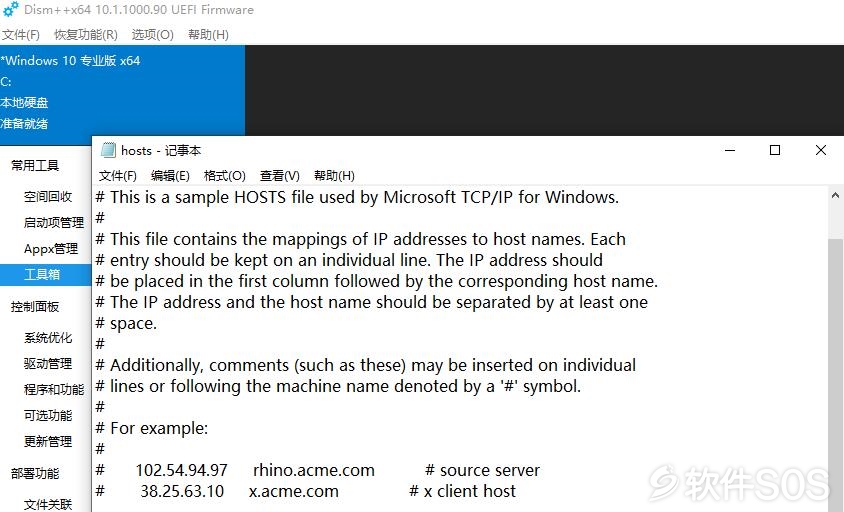The image size is (844, 512).
Task: Open Dism++ 文件(F) menu
Action: 20,35
